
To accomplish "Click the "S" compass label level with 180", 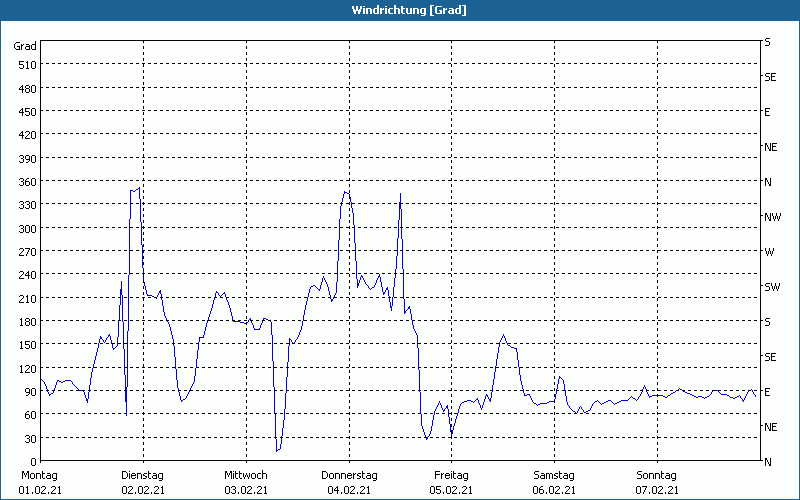I will 767,322.
